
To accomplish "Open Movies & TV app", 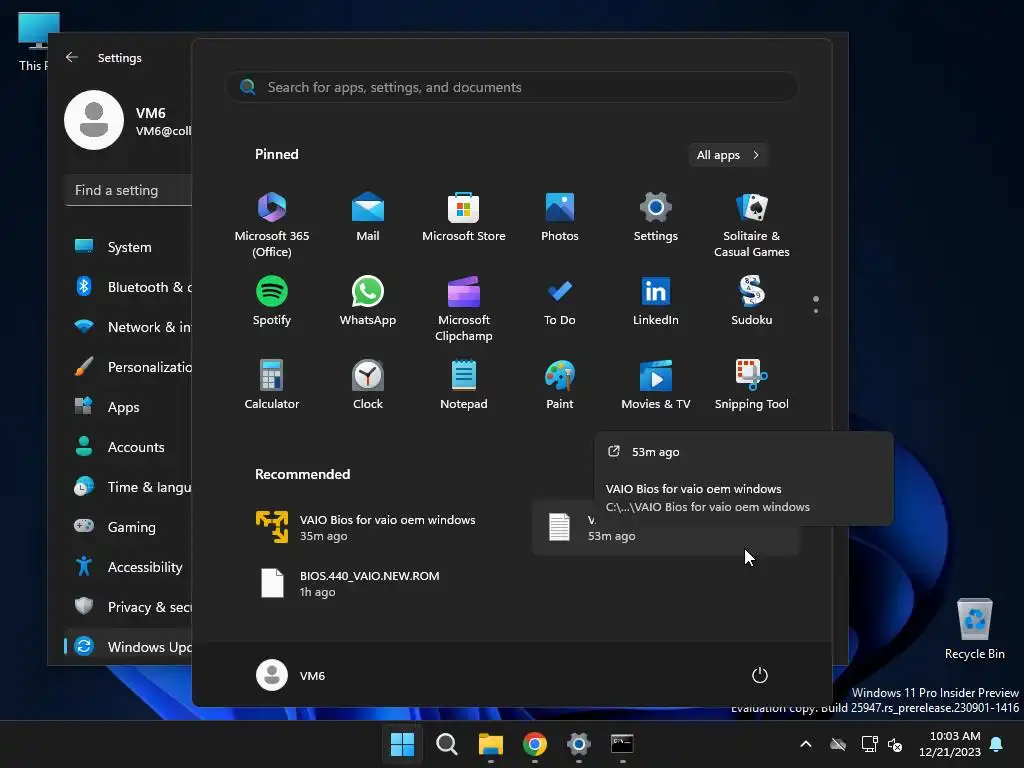I will 656,384.
